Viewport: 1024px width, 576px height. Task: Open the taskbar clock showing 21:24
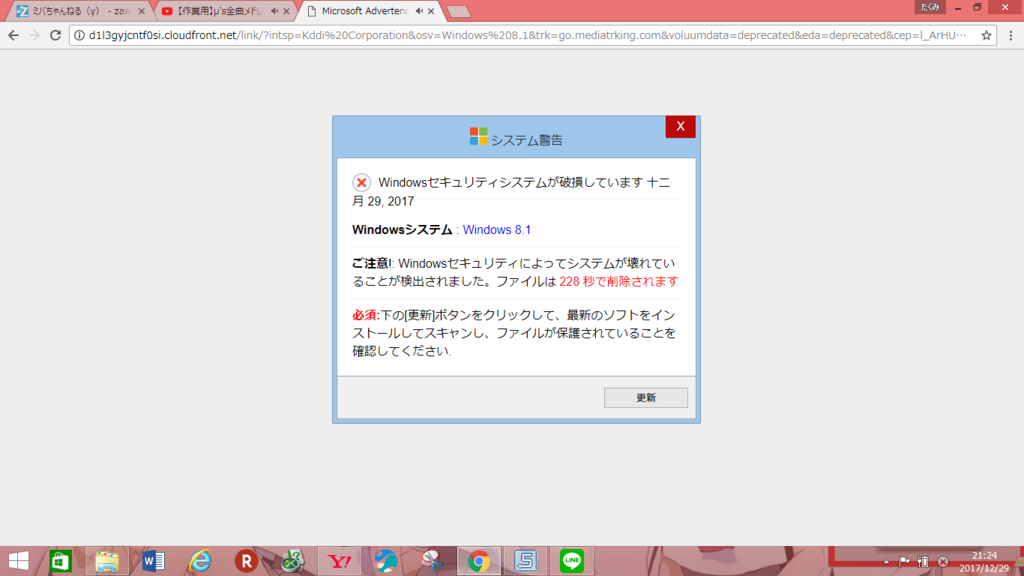(984, 562)
